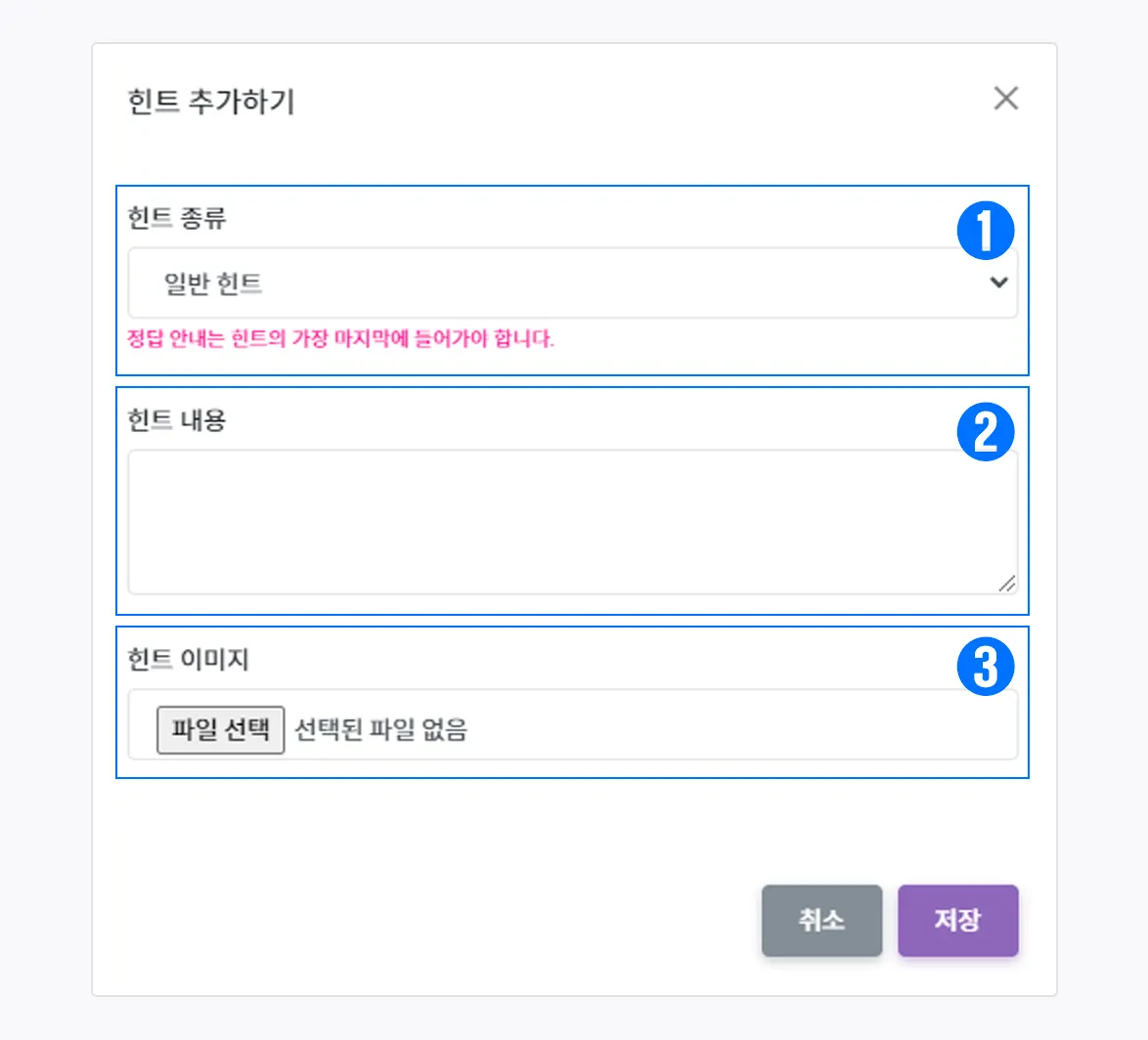The height and width of the screenshot is (1040, 1148).
Task: Click the 힌트 이미지 label
Action: pyautogui.click(x=188, y=660)
